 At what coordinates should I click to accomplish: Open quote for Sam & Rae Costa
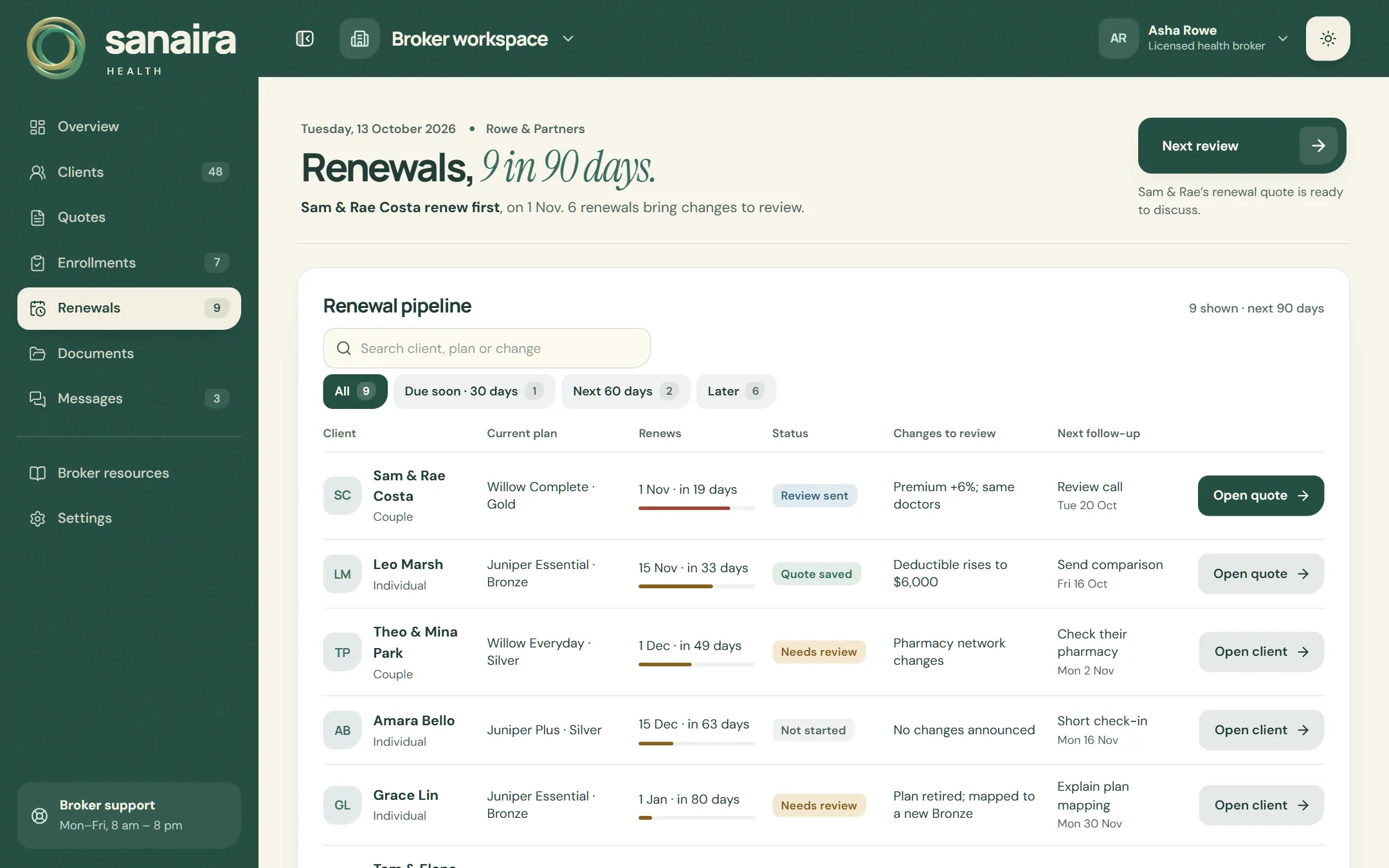[x=1260, y=496]
